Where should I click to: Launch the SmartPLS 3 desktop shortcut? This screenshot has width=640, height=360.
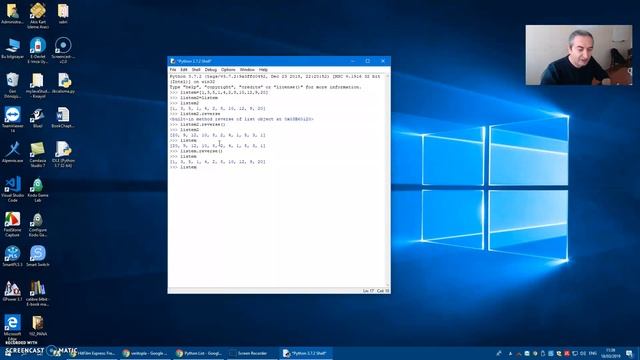(12, 256)
